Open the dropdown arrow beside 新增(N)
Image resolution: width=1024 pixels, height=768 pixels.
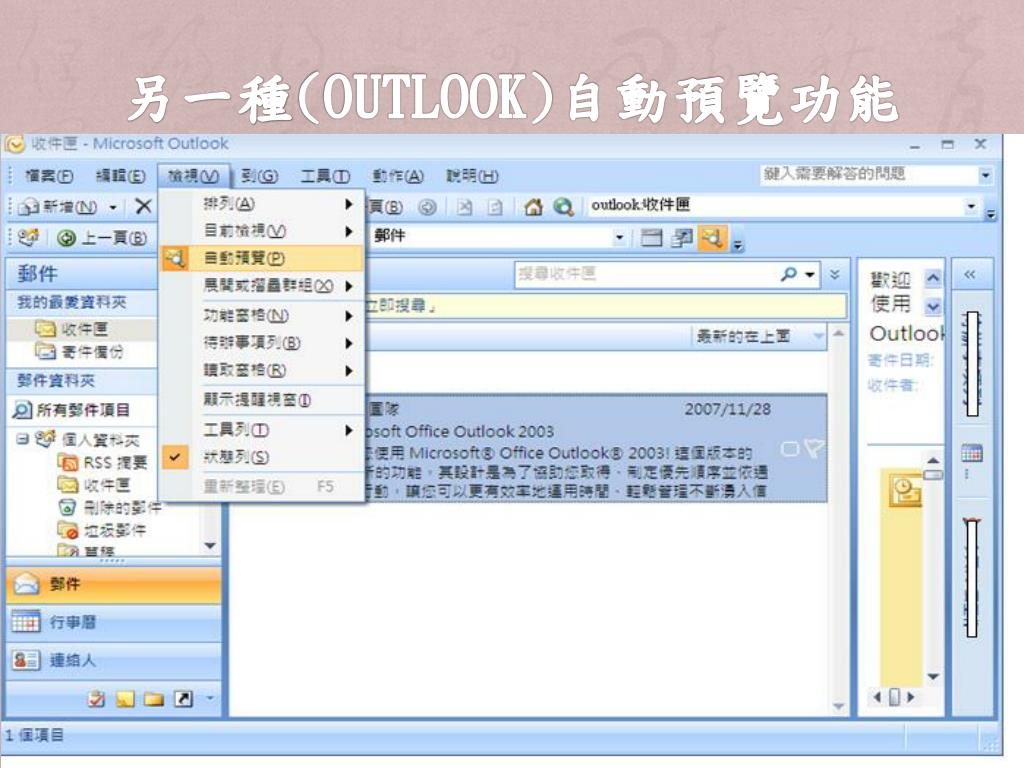[x=113, y=208]
